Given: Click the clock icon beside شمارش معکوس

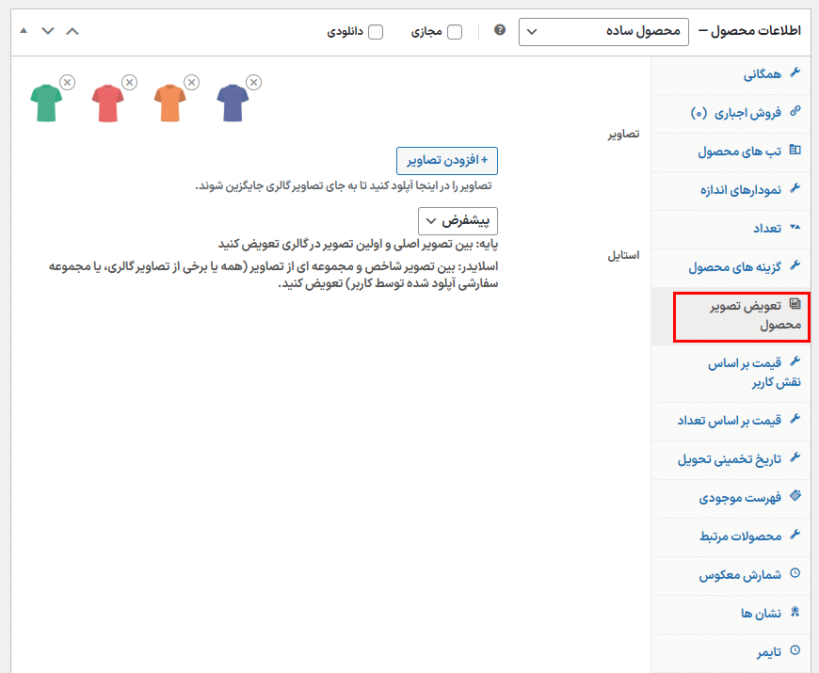Looking at the screenshot, I should 795,574.
